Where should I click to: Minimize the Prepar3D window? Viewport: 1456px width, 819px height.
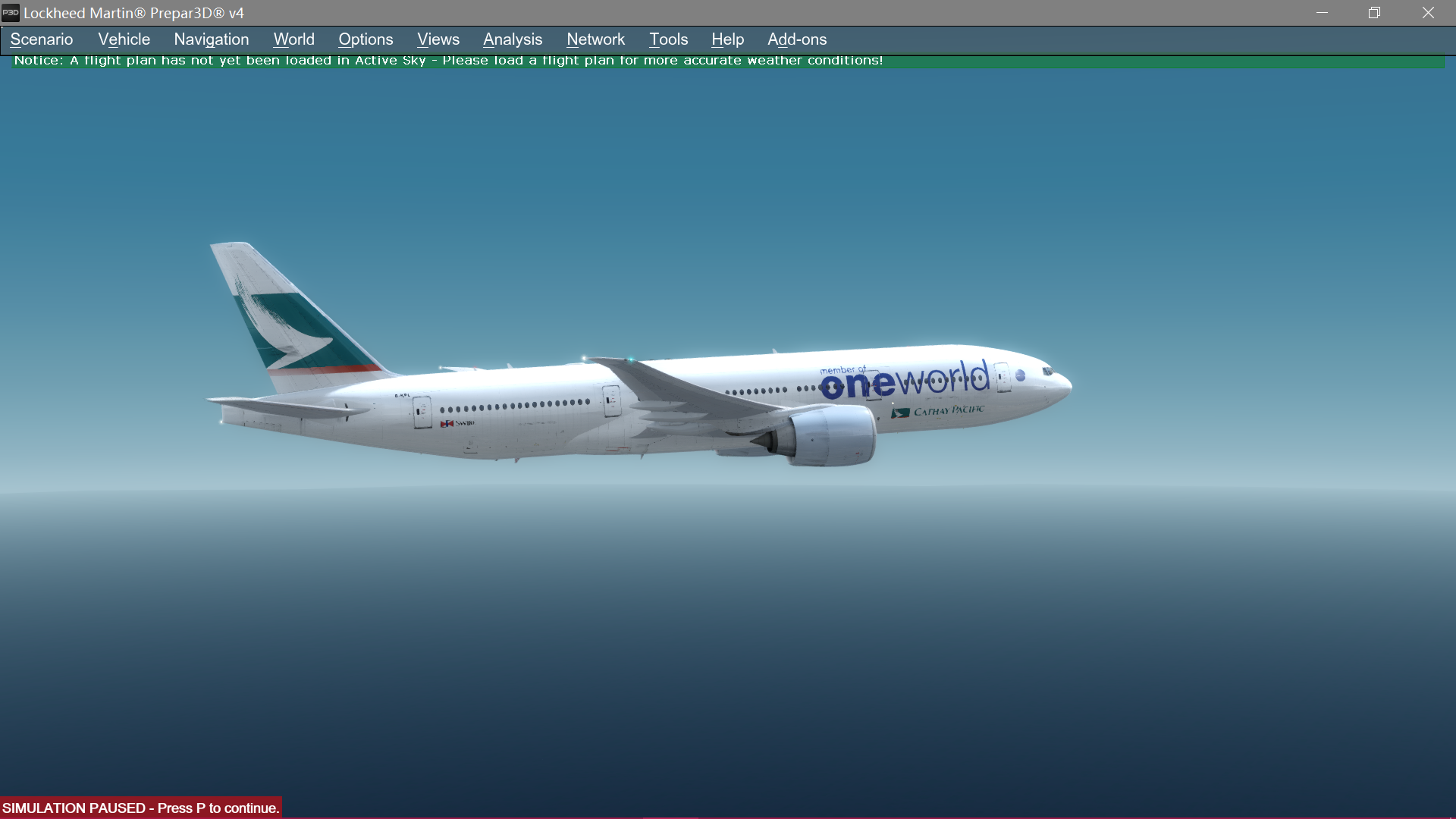pyautogui.click(x=1322, y=13)
